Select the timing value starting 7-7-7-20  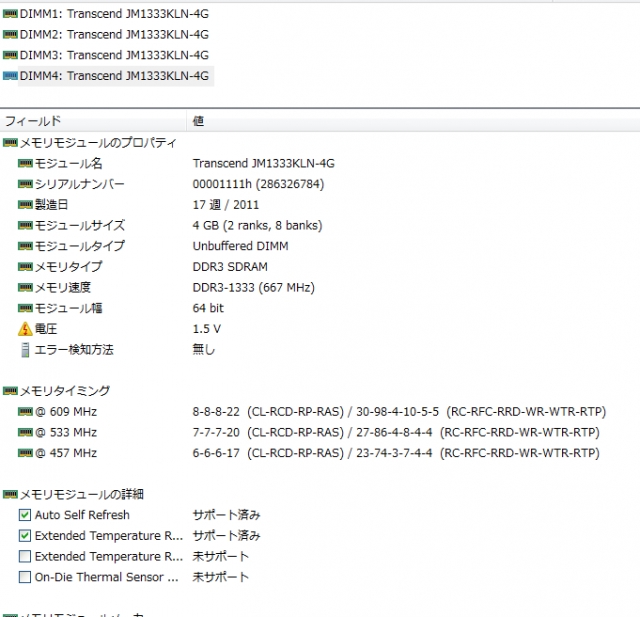396,433
